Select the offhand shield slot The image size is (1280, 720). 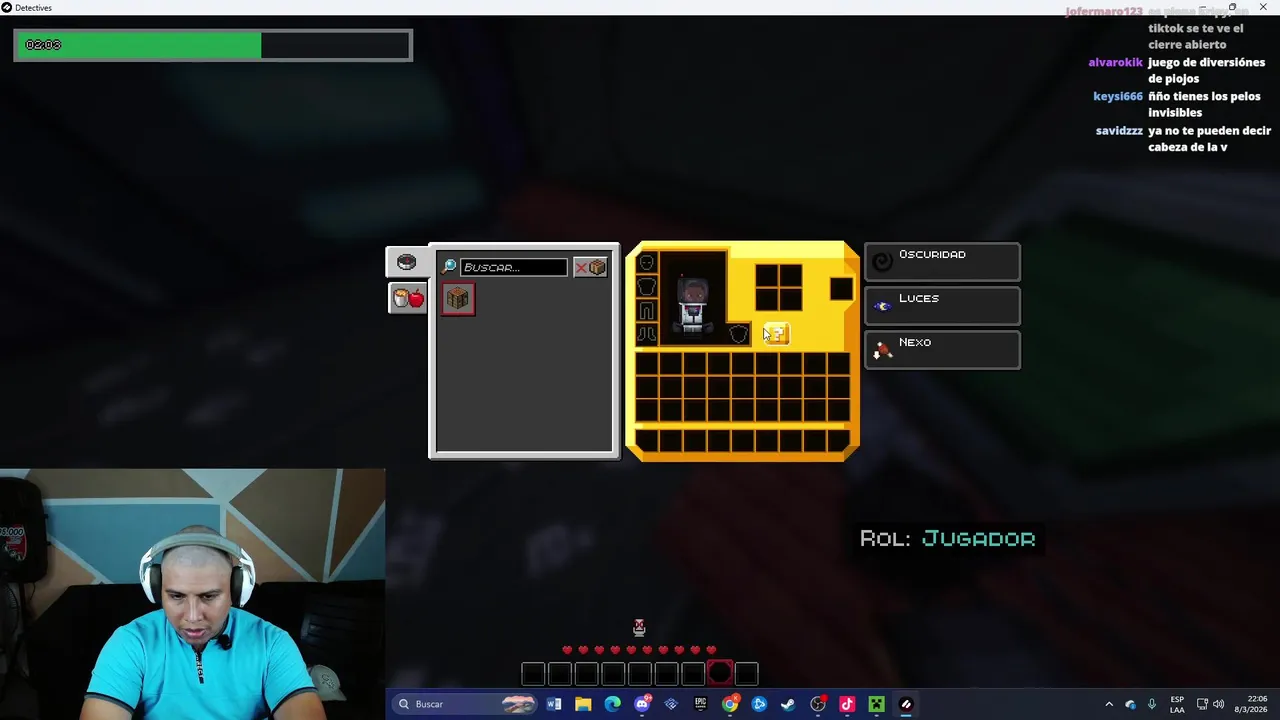coord(738,335)
